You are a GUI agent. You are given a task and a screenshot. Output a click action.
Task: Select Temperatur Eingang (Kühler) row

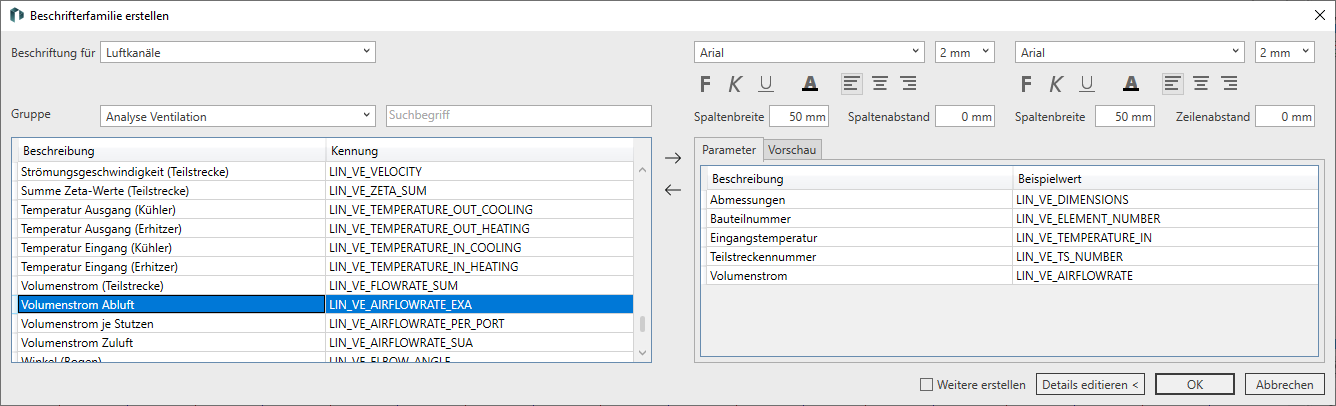pyautogui.click(x=326, y=247)
